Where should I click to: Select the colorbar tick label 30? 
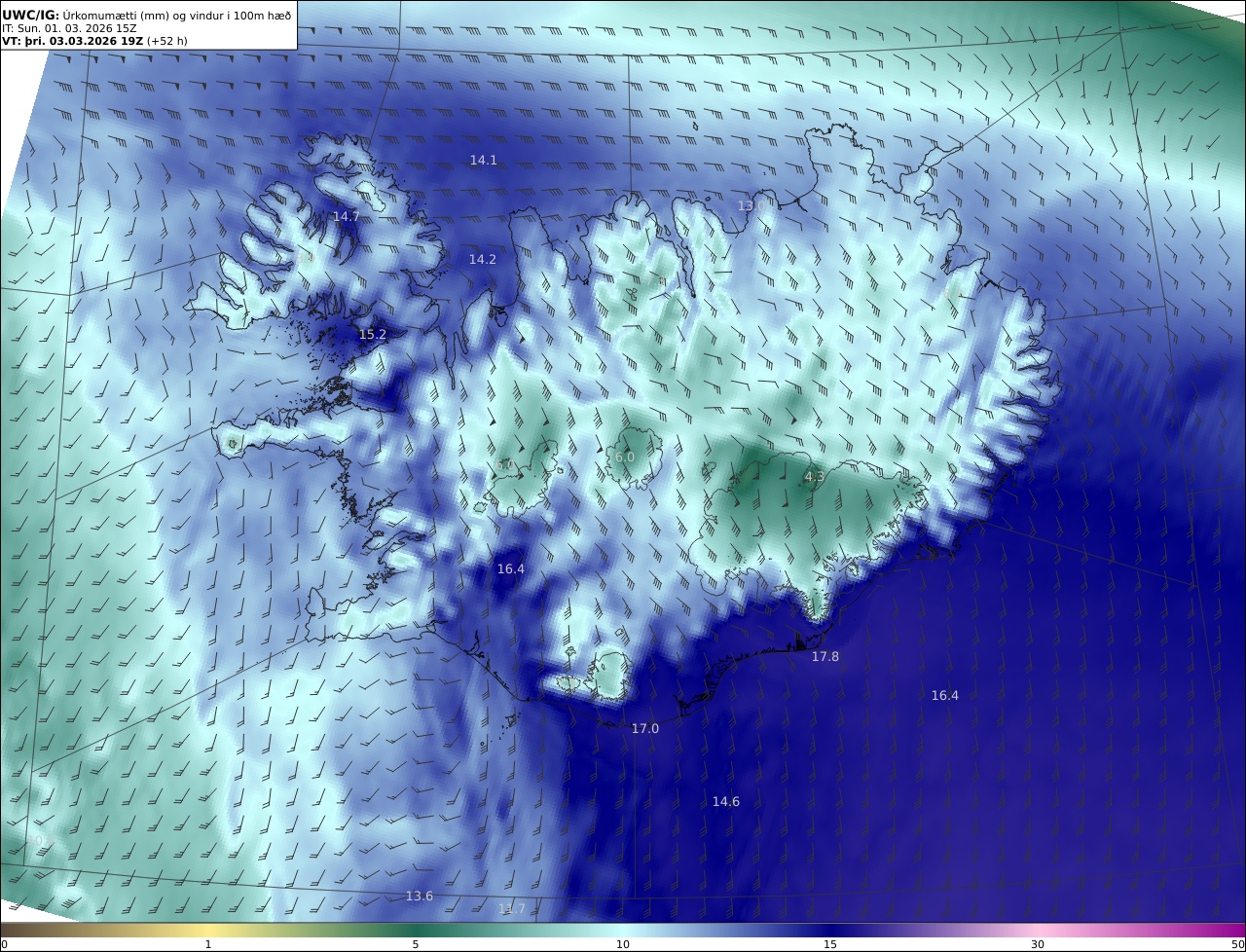click(1038, 944)
